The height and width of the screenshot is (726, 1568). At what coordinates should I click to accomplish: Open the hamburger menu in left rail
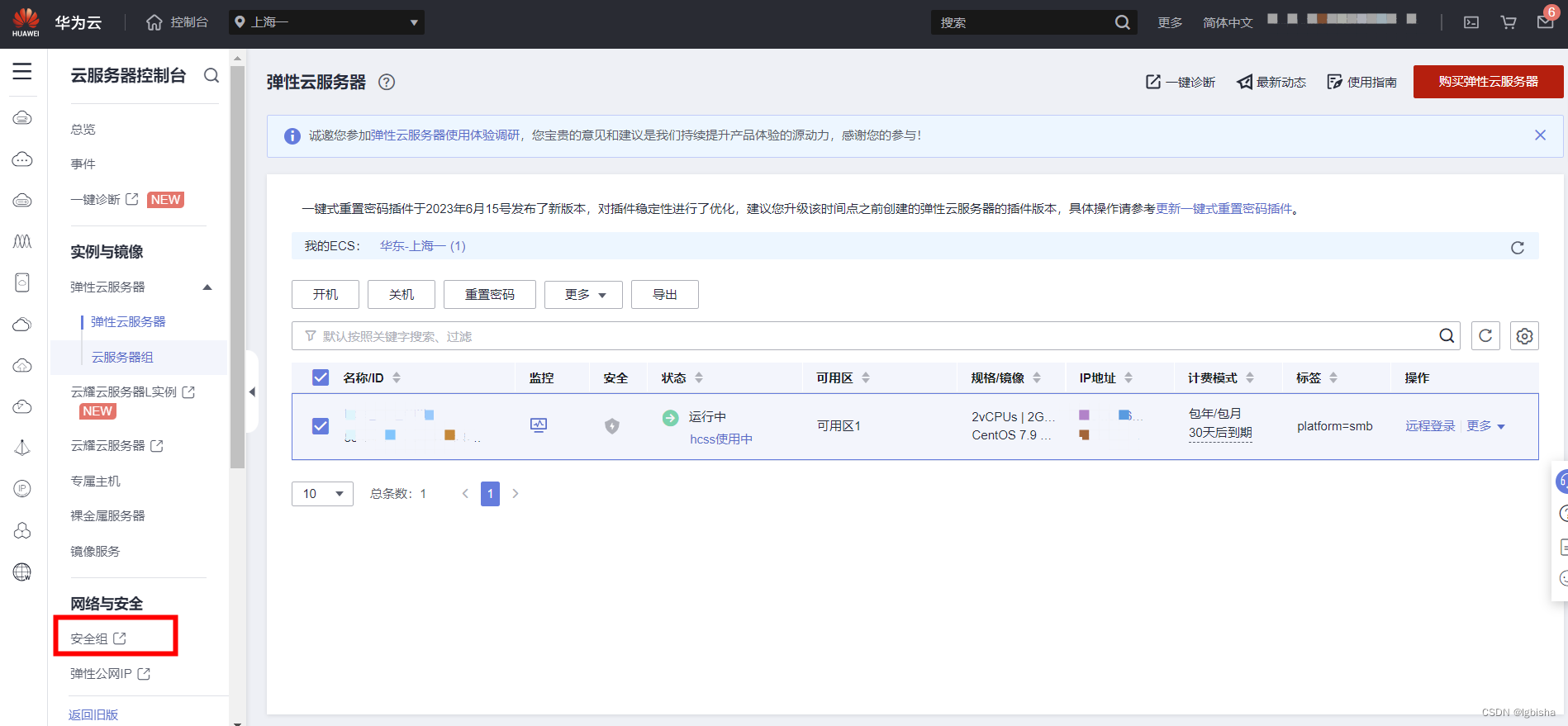pos(22,72)
